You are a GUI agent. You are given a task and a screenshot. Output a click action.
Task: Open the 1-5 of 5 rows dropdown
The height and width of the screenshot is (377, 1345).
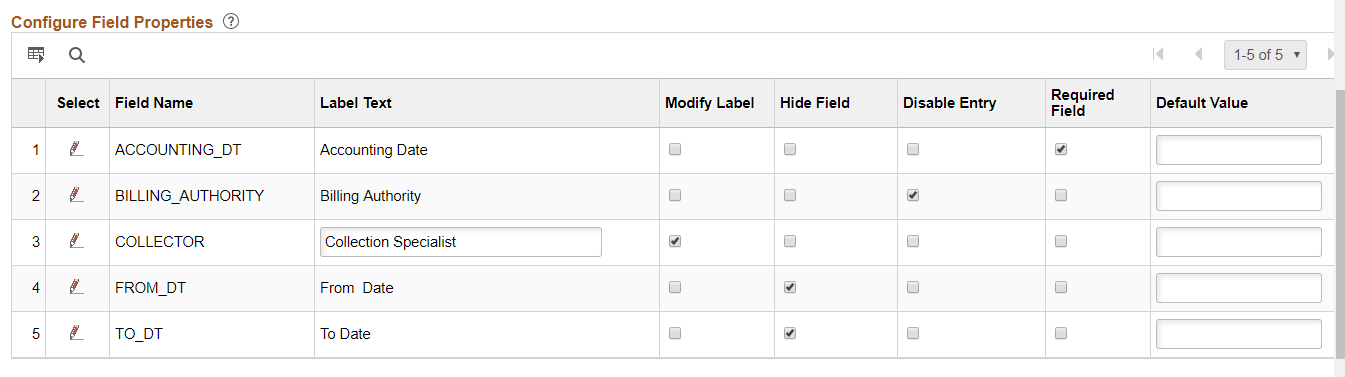coord(1266,55)
